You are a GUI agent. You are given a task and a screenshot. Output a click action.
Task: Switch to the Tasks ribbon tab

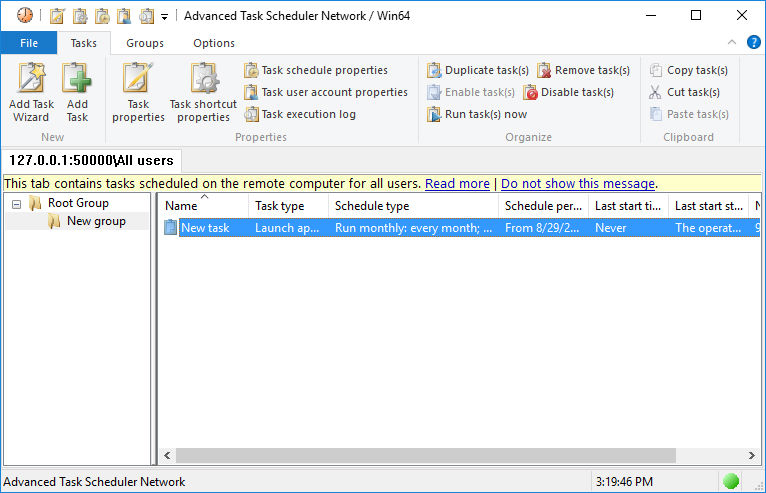point(84,43)
